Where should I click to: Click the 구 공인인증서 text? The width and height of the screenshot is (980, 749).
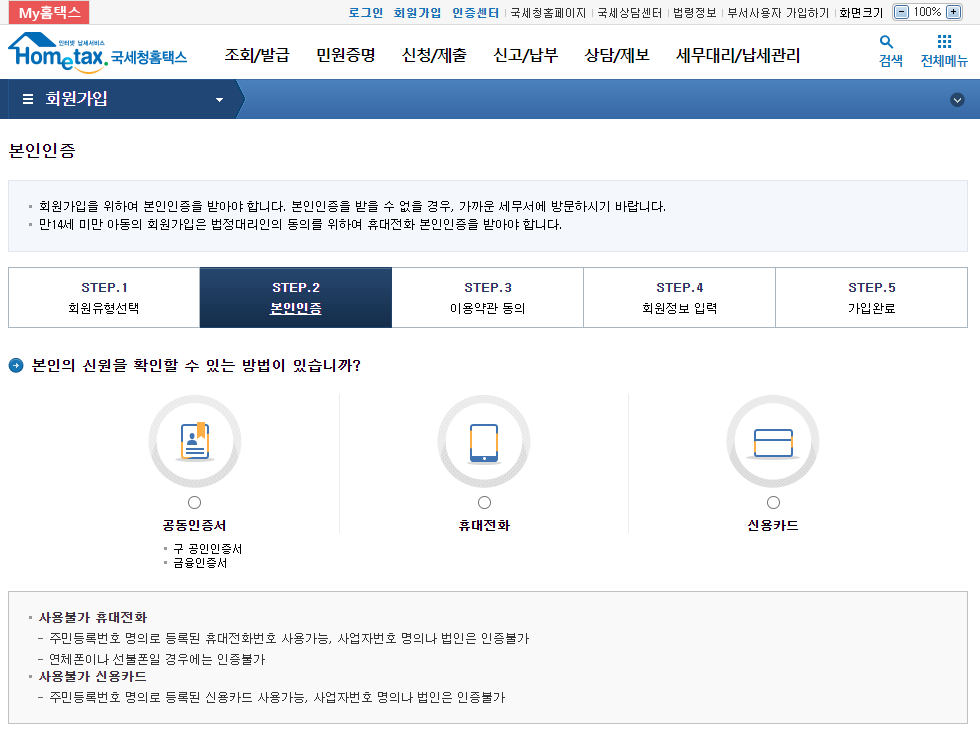[208, 549]
